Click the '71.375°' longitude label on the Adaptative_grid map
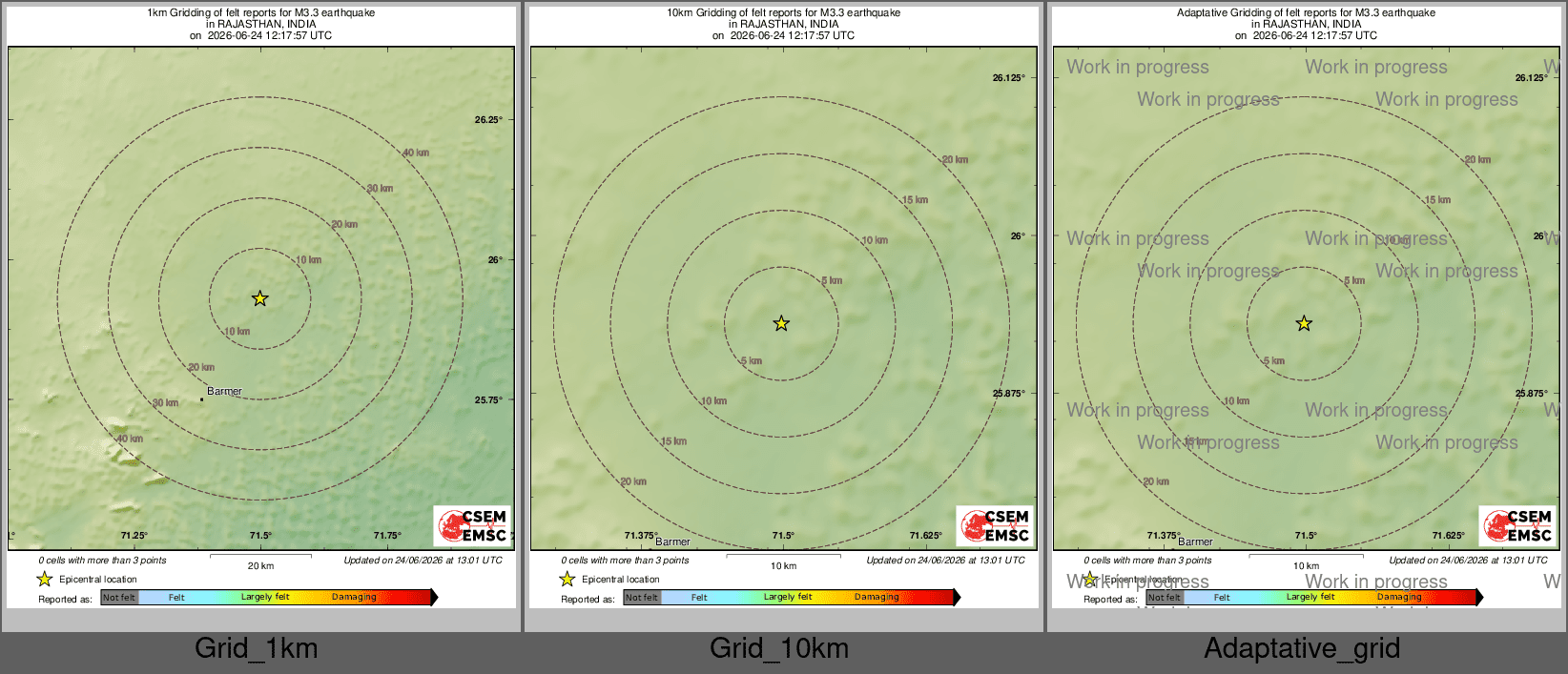Image resolution: width=1568 pixels, height=674 pixels. pos(1164,536)
